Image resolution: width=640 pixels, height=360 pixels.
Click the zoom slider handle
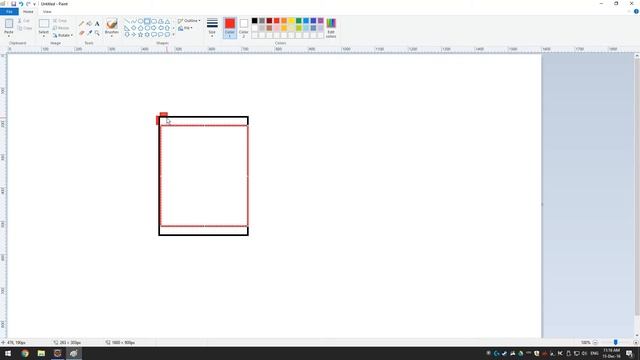coord(616,342)
